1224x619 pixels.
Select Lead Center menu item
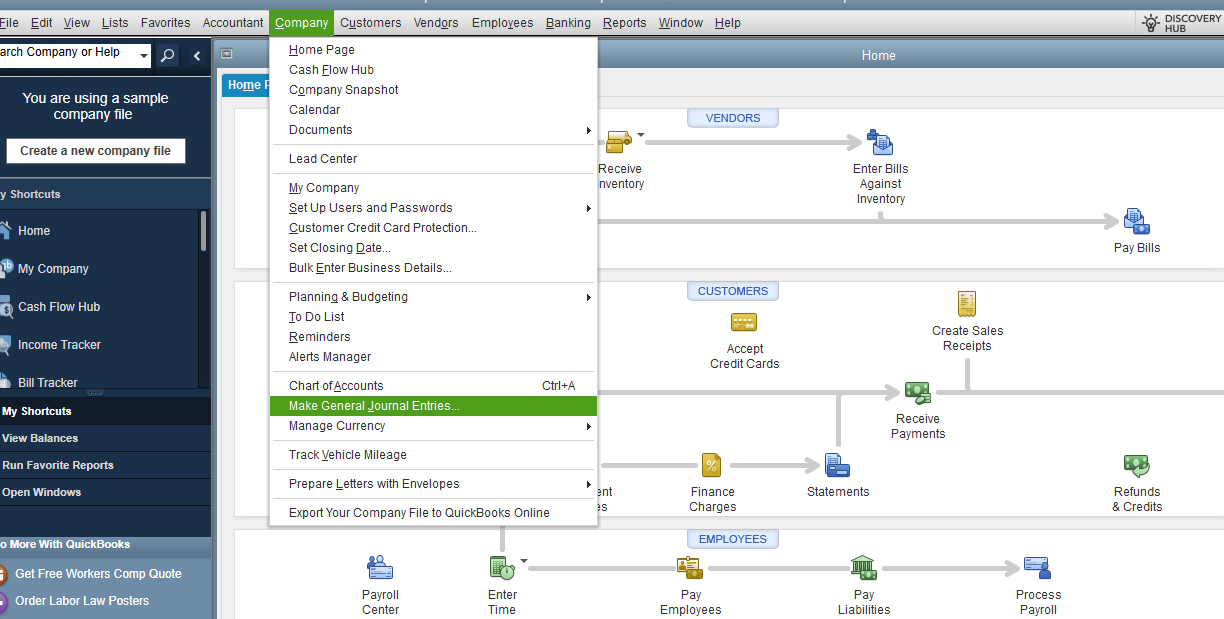tap(433, 159)
